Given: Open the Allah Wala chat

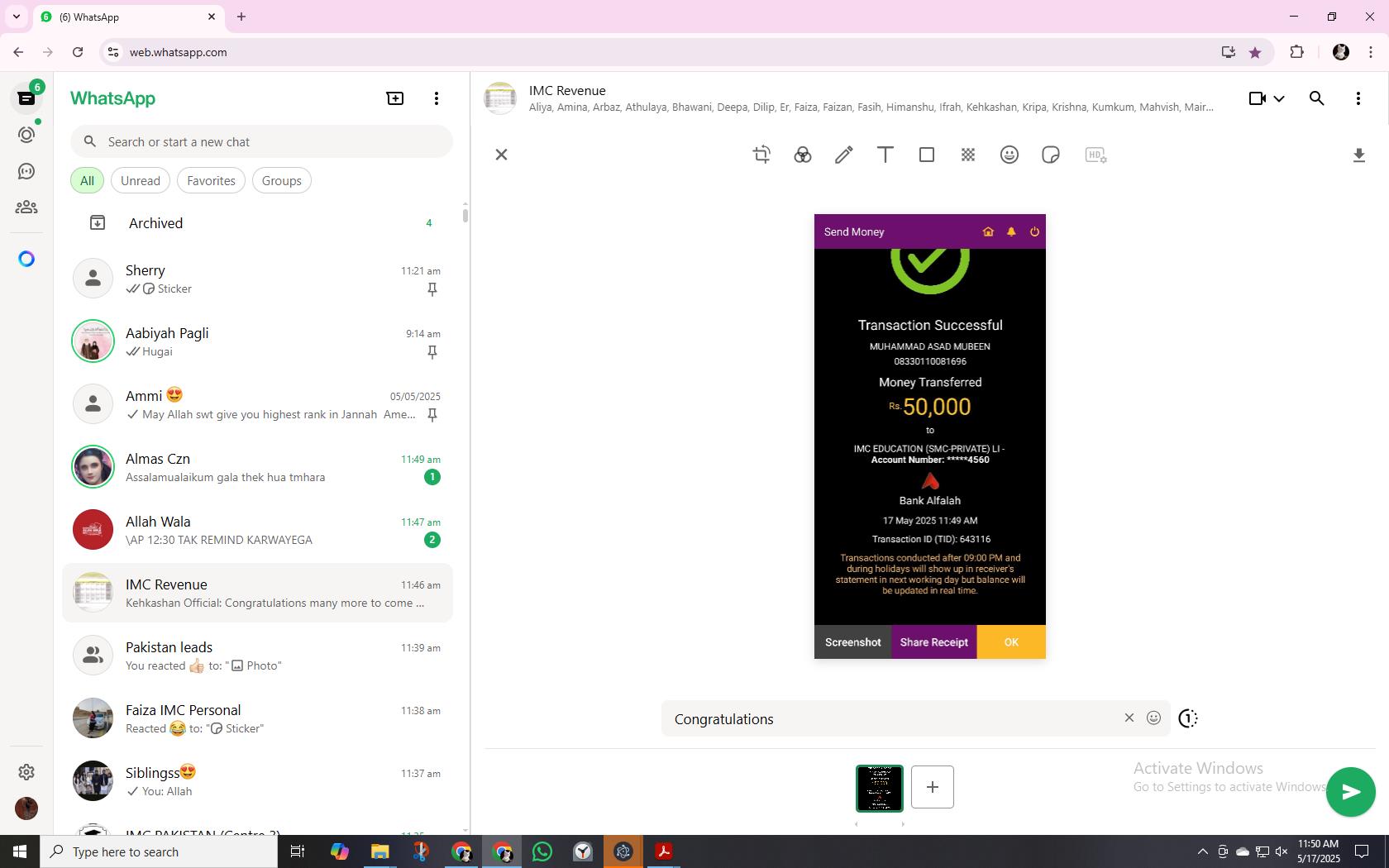Looking at the screenshot, I should click(x=258, y=530).
